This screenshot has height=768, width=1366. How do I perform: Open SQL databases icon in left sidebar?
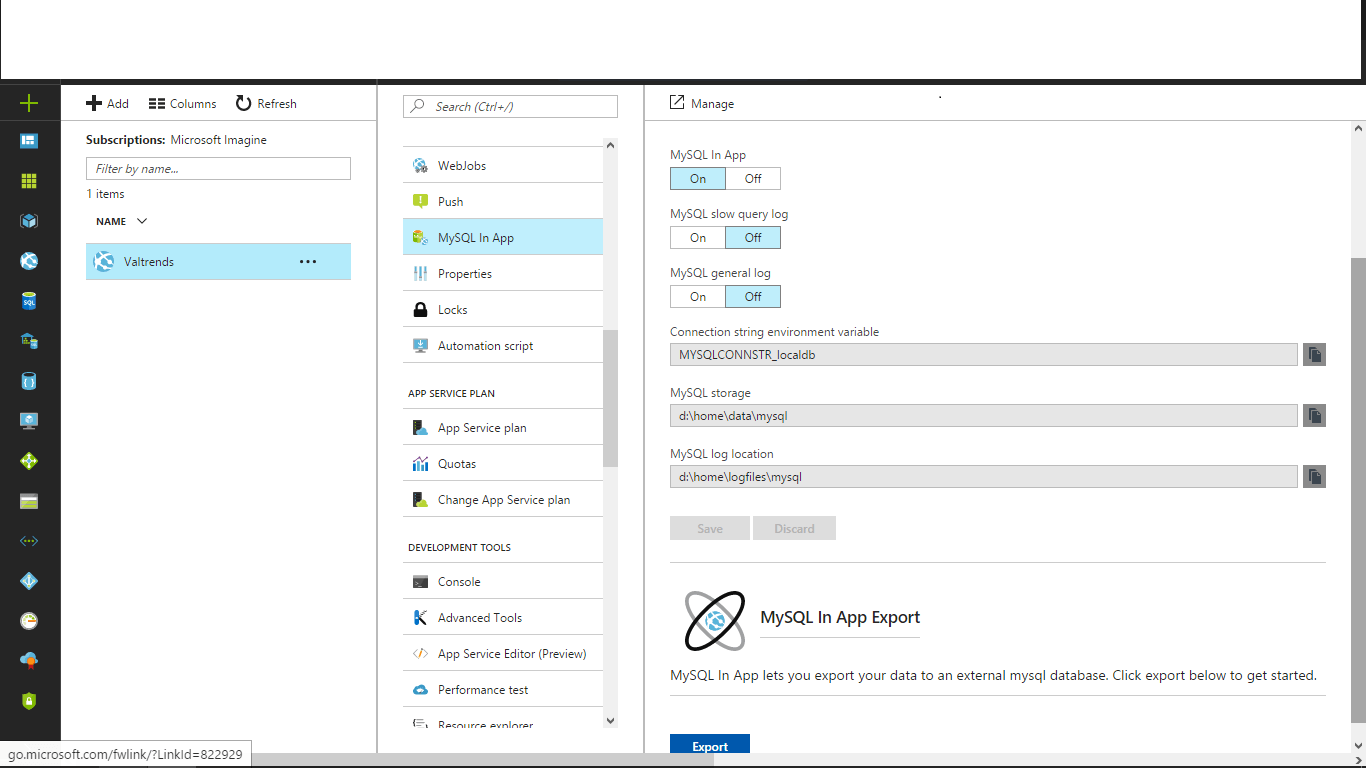(29, 301)
